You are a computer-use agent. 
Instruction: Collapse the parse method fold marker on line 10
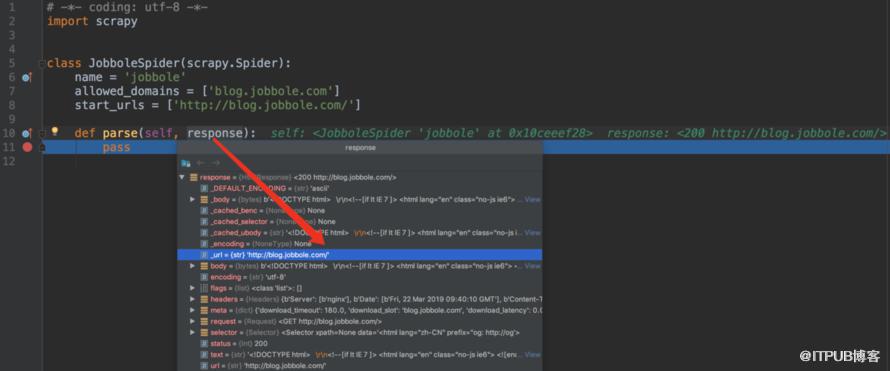pyautogui.click(x=41, y=133)
